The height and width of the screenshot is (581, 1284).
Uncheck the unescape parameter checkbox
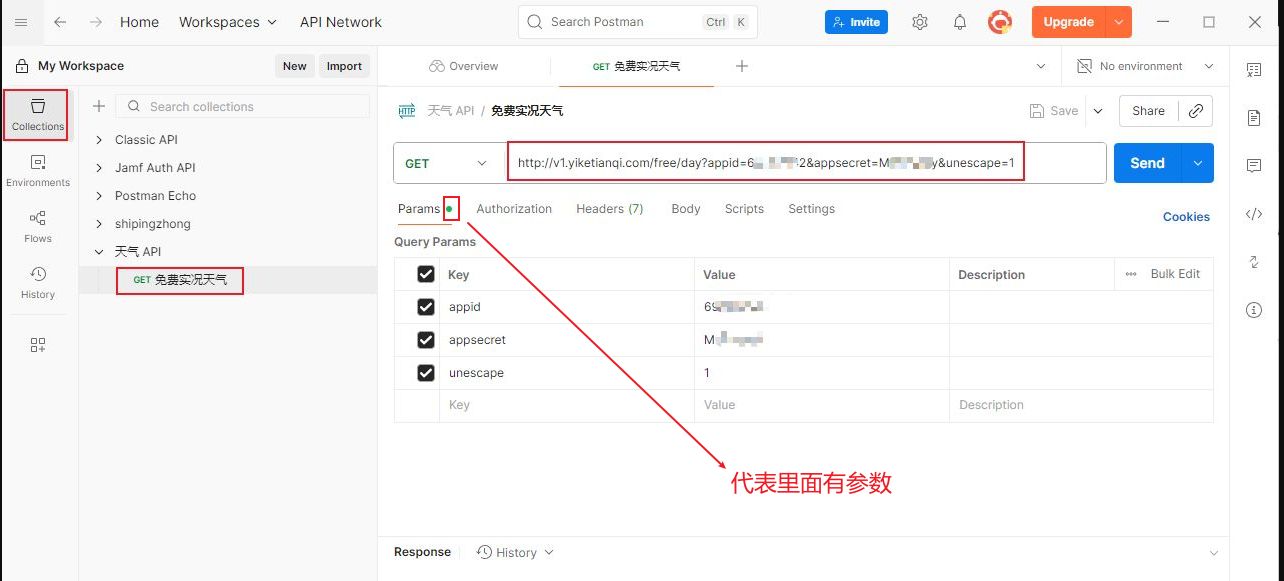point(426,373)
